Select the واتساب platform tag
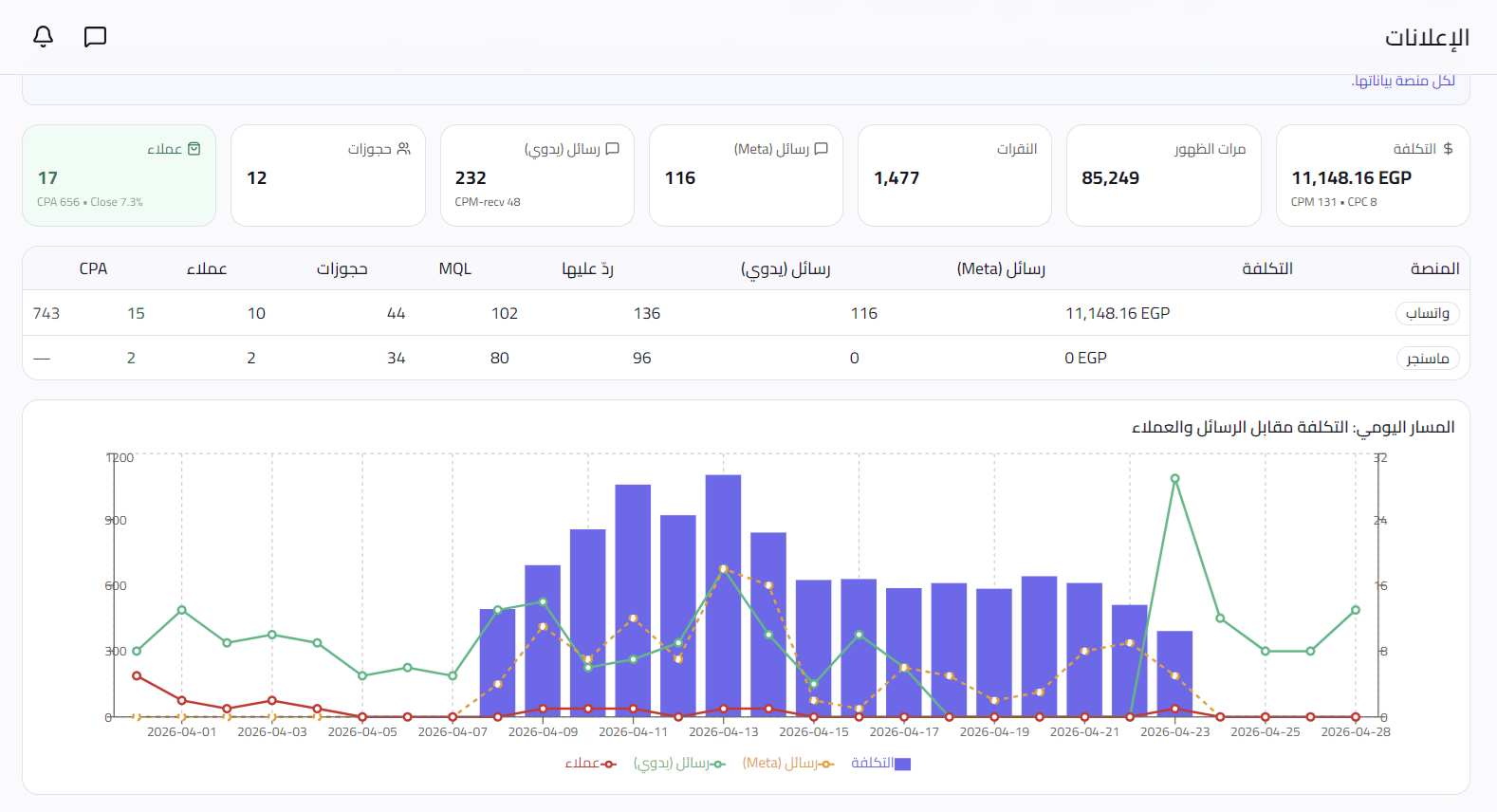This screenshot has height=812, width=1497. tap(1428, 313)
